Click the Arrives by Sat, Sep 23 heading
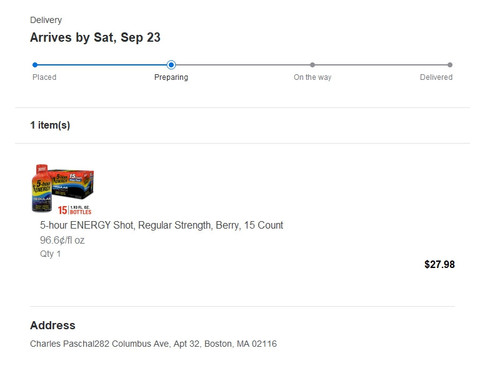The image size is (500, 391). [x=95, y=38]
